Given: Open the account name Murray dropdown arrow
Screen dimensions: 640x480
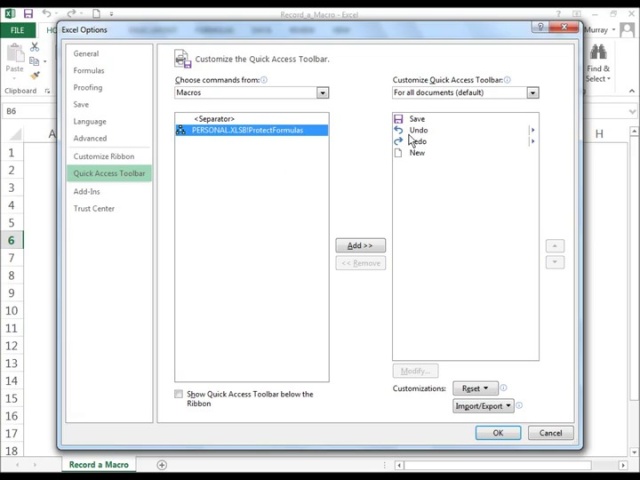Looking at the screenshot, I should tap(613, 30).
